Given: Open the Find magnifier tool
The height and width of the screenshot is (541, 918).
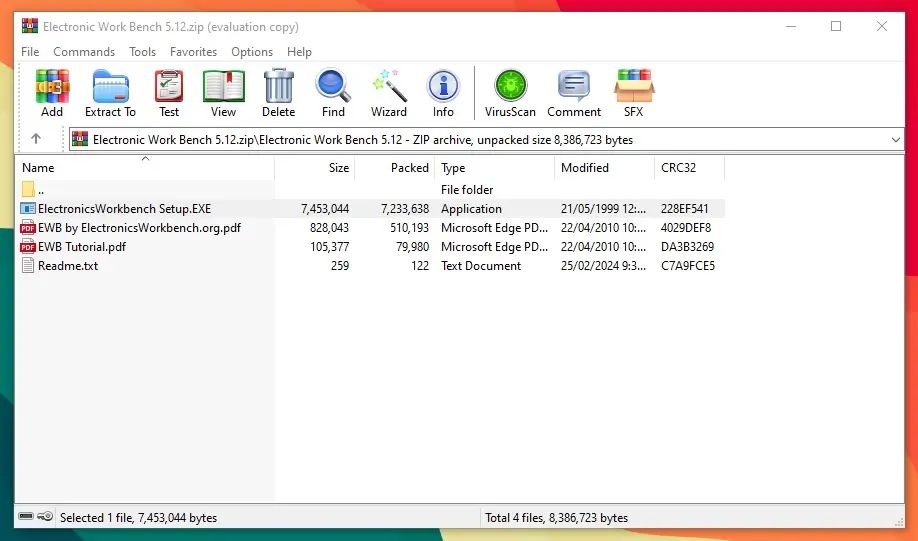Looking at the screenshot, I should pos(333,86).
